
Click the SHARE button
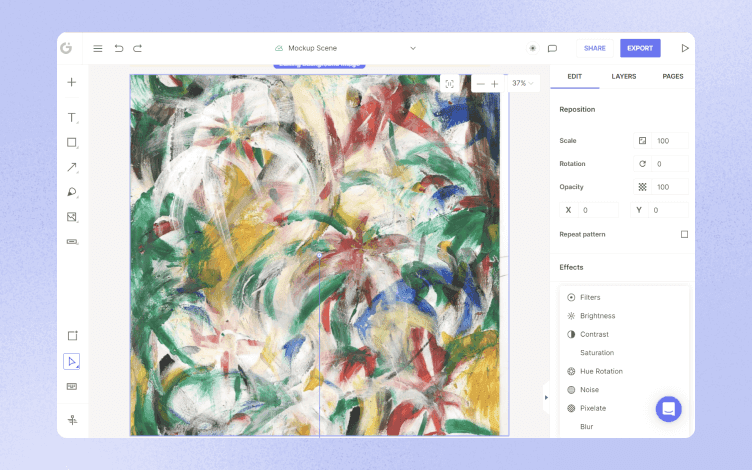595,48
